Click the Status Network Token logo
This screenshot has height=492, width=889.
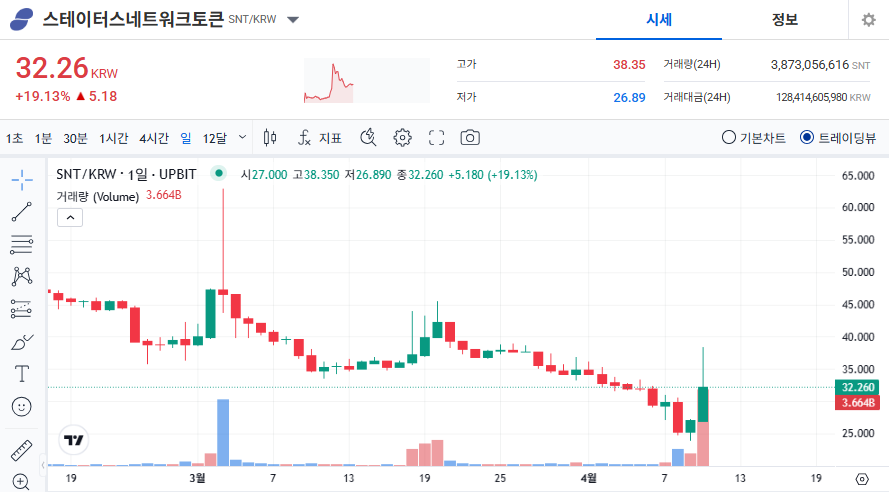22,20
